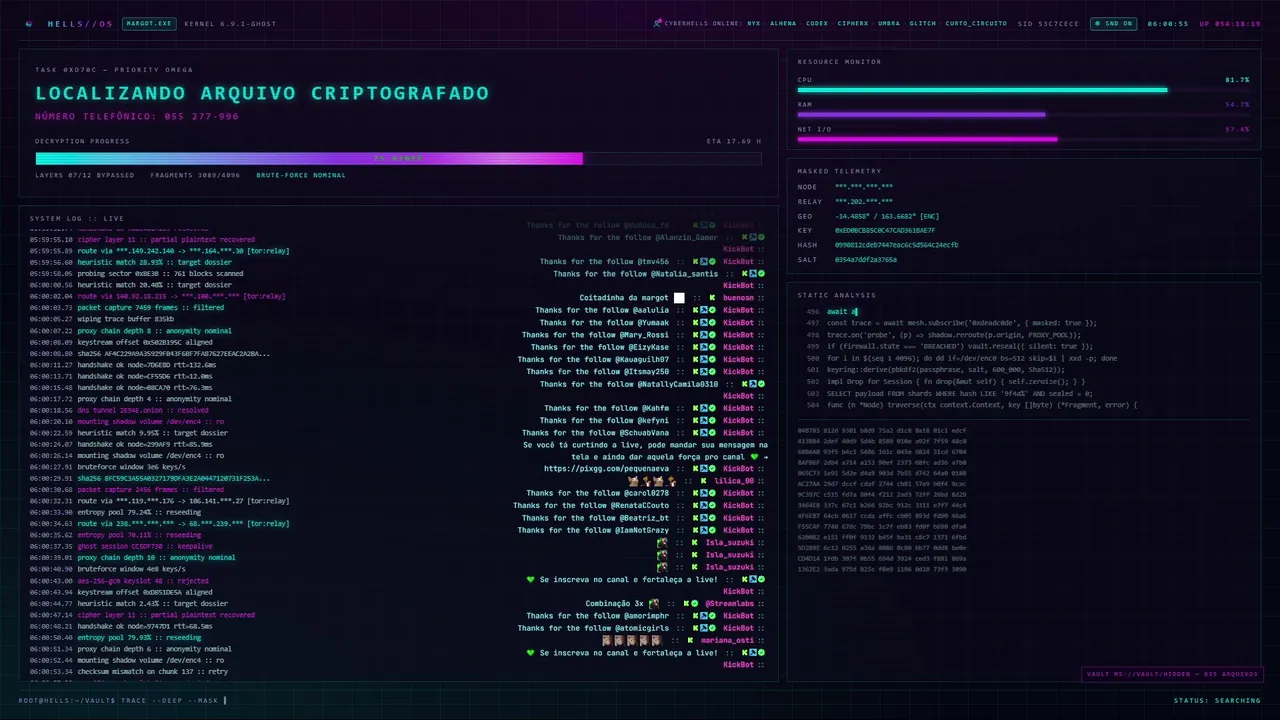
Task: Click Kick badge on @tmv456 follow row
Action: coord(696,261)
